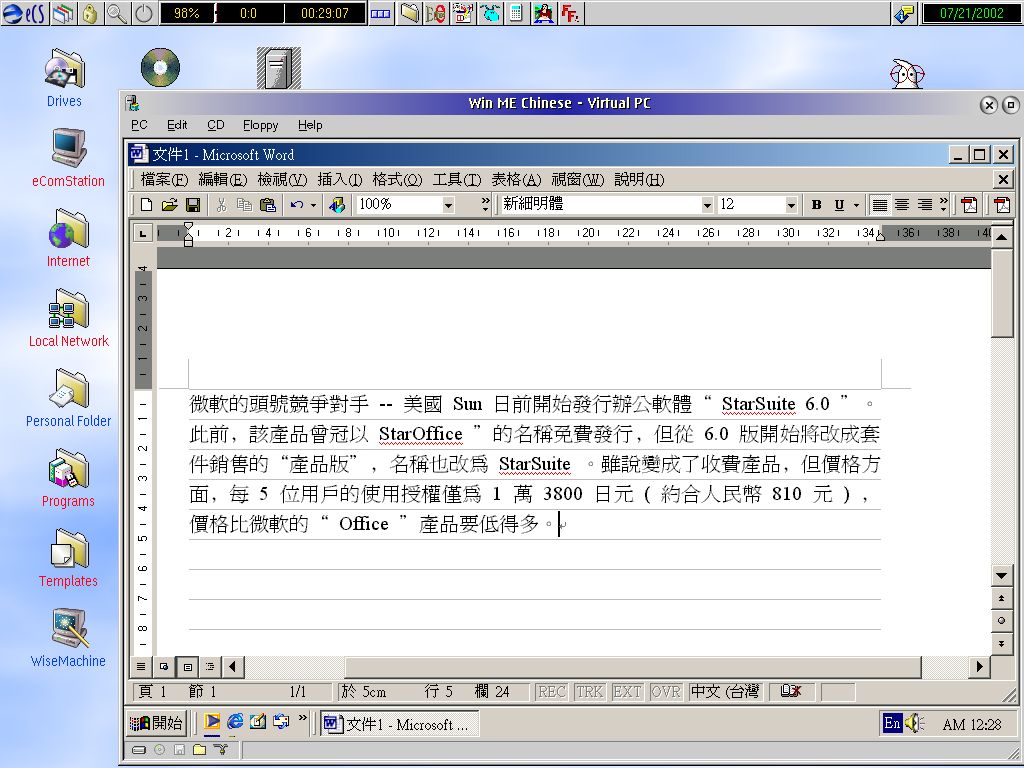Align the text to the right

(x=924, y=205)
